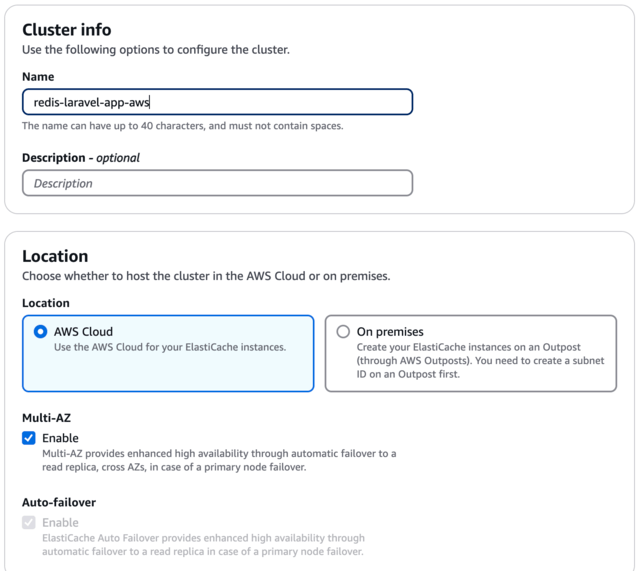This screenshot has height=571, width=640.
Task: Click the Name field containing redis-laravel-app-aws
Action: [217, 102]
